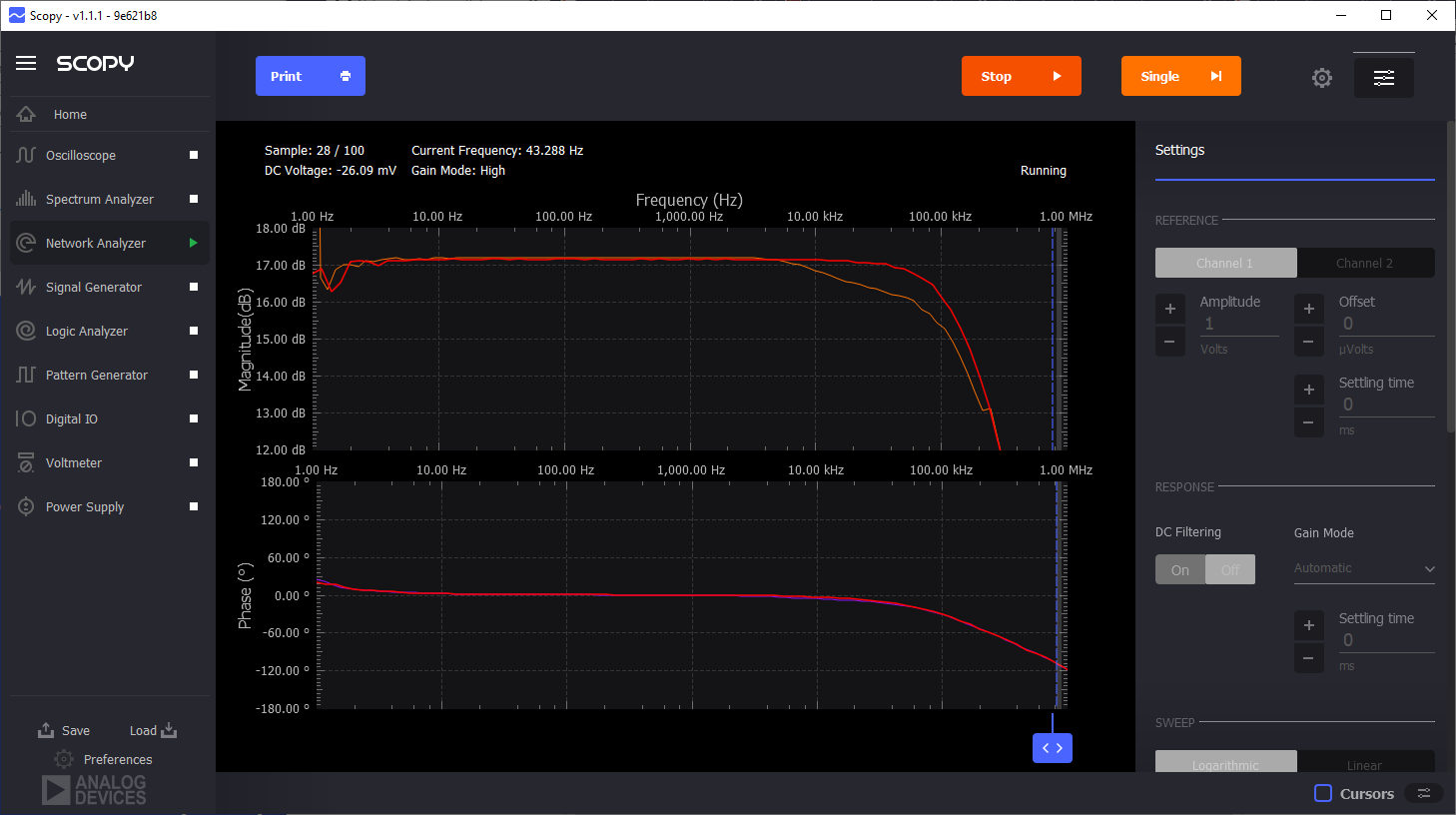The image size is (1456, 815).
Task: Switch sweep mode to Linear
Action: point(1366,763)
